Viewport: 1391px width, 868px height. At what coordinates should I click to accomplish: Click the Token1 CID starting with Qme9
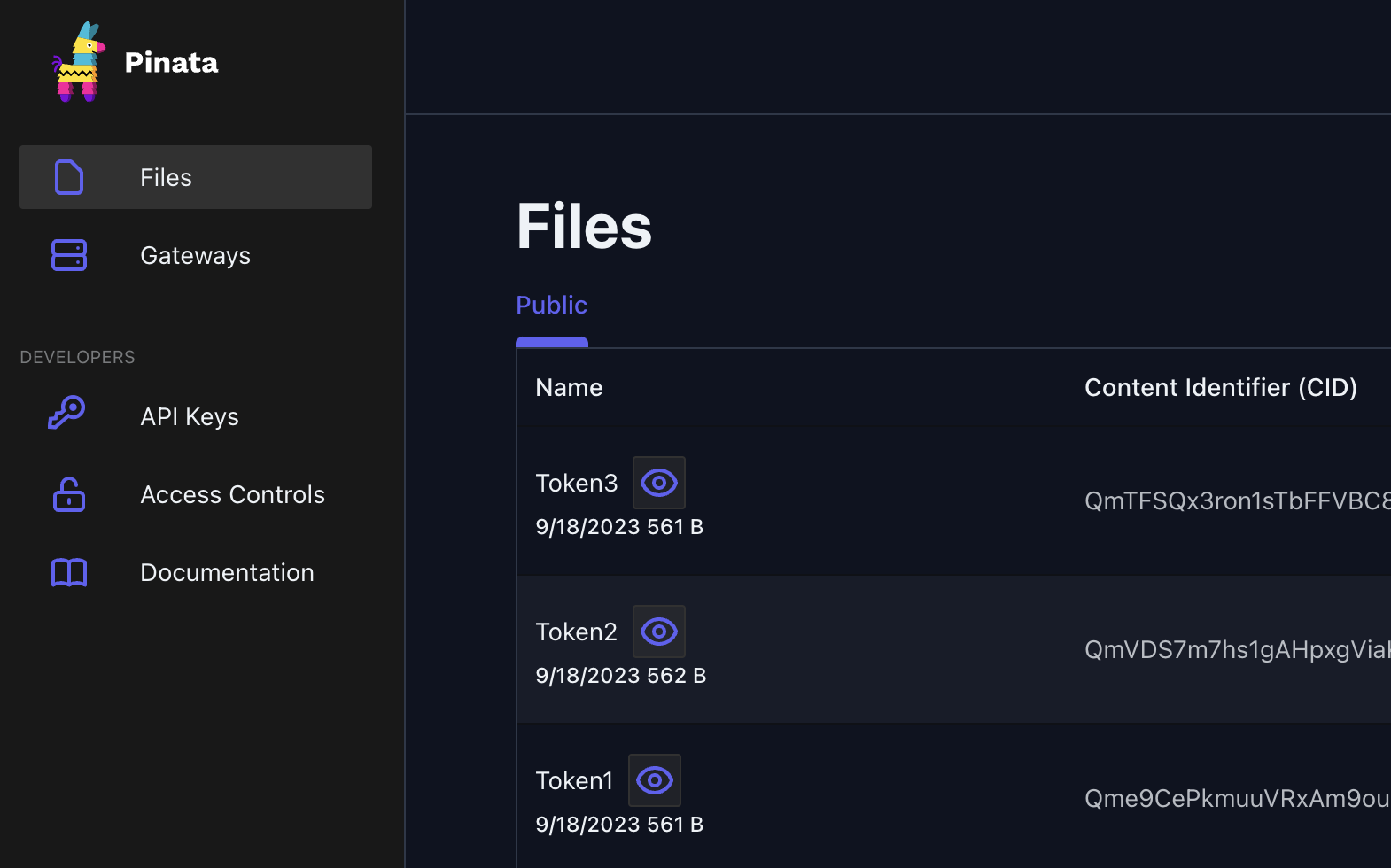pos(1236,798)
